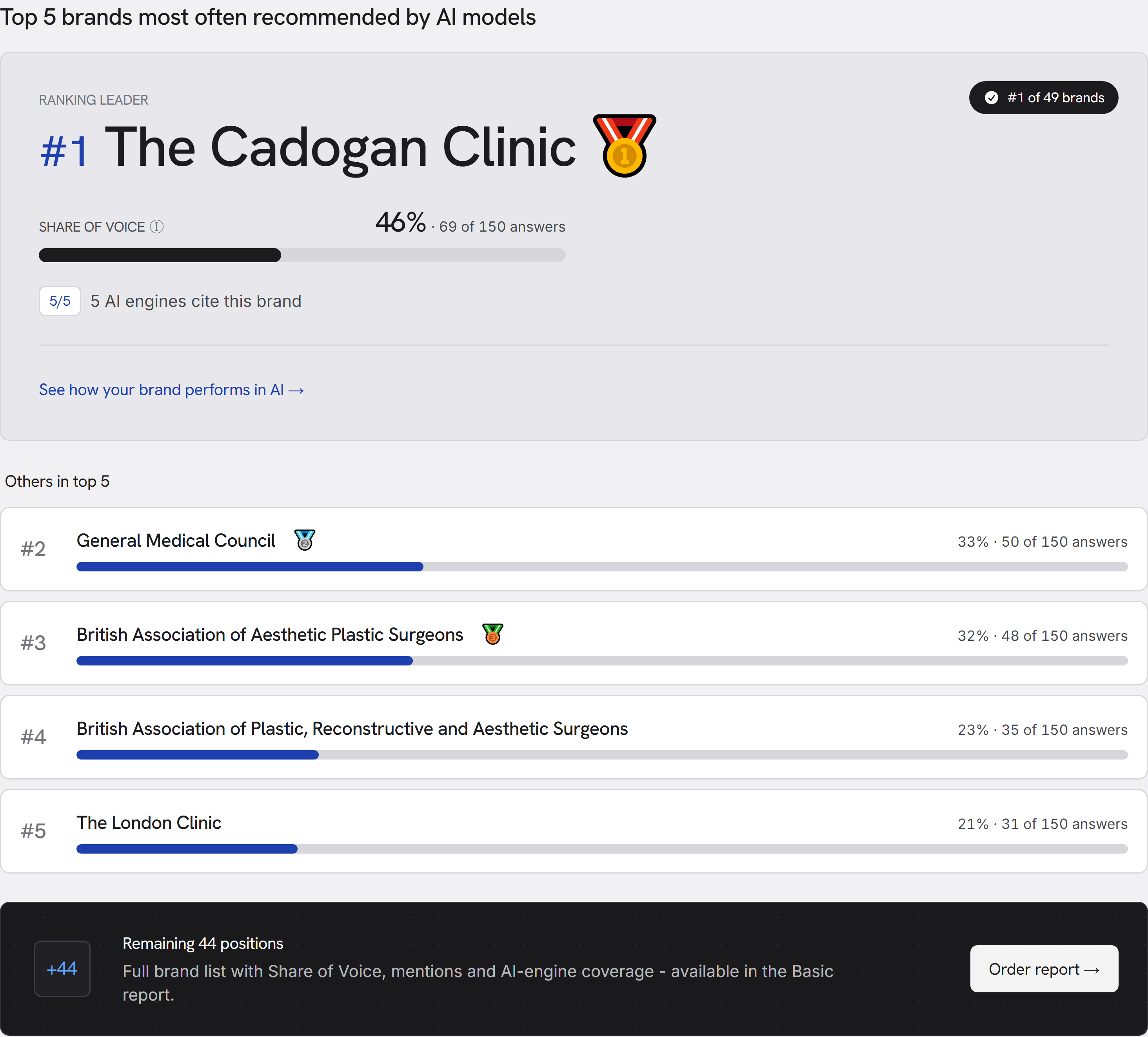This screenshot has height=1037, width=1148.
Task: Click the checkmark icon in the #1 of 49 brands badge
Action: (x=992, y=98)
